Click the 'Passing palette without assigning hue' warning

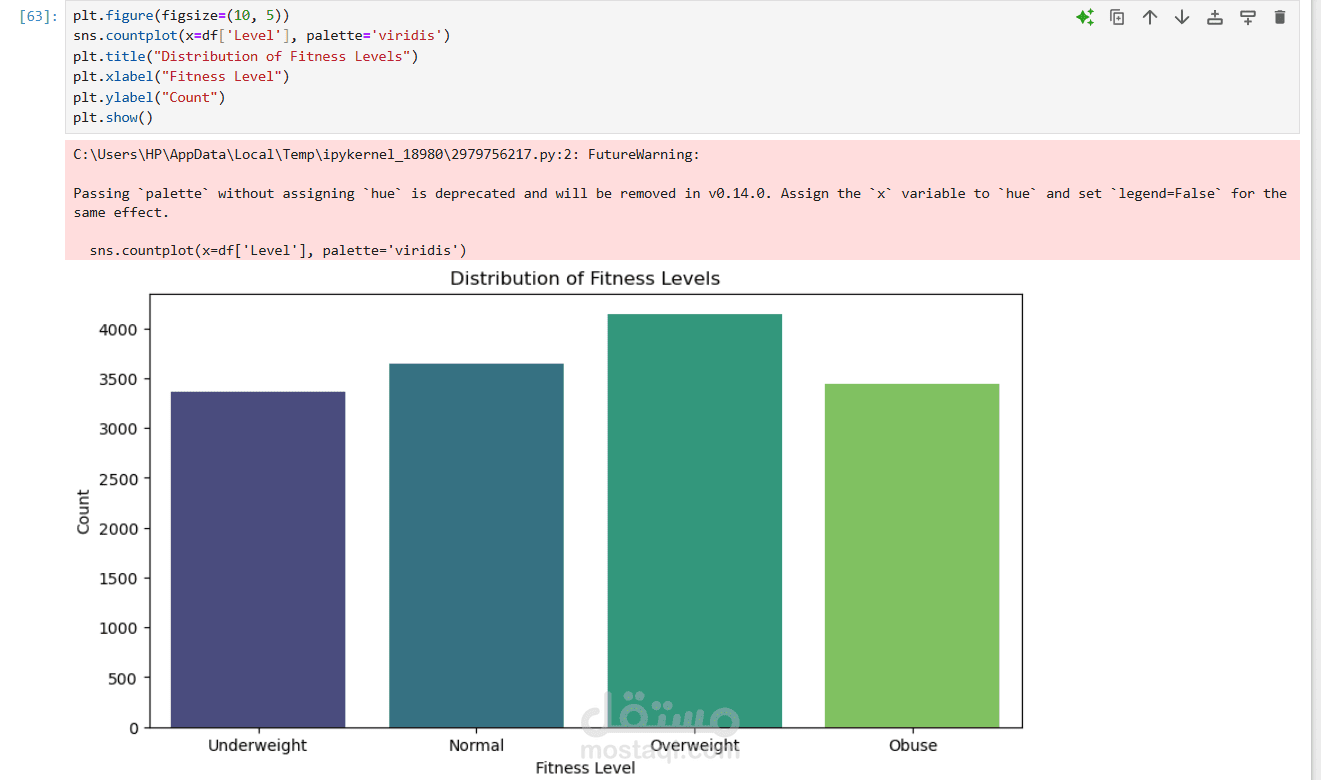(x=680, y=203)
